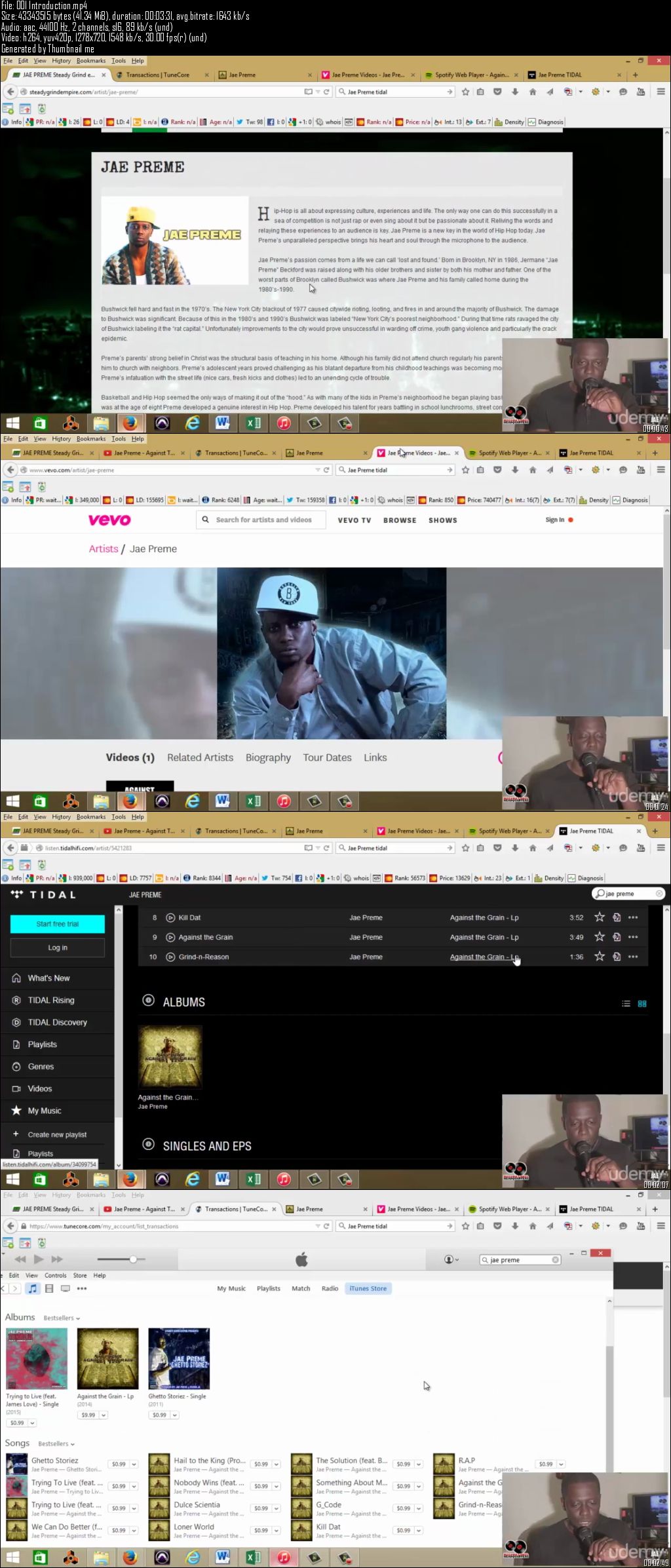Click the iTunes play button

[x=38, y=1259]
